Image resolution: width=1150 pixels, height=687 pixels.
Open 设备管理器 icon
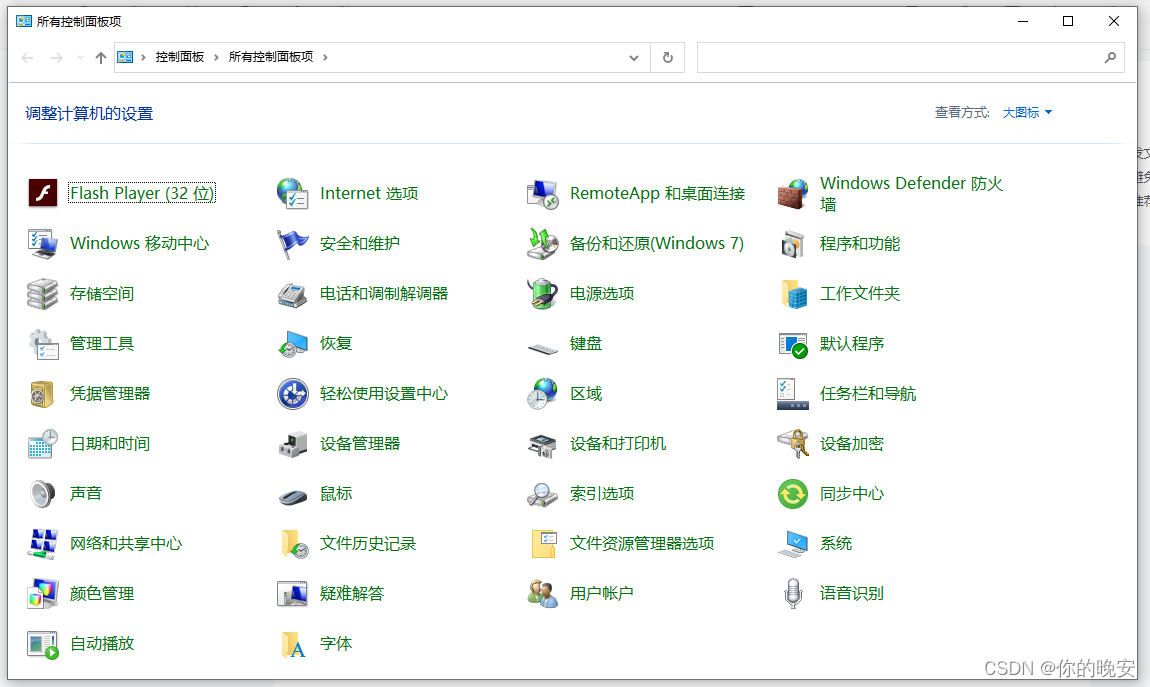pyautogui.click(x=293, y=444)
